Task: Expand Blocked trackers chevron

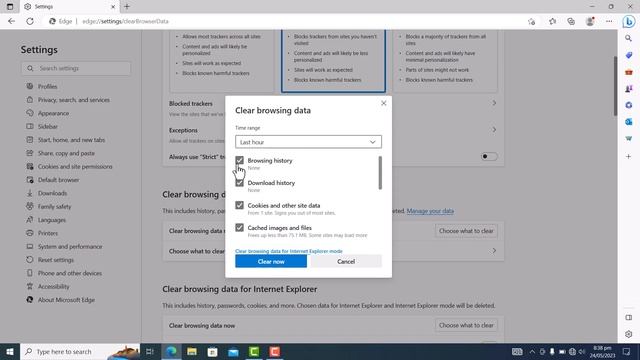Action: [x=494, y=103]
